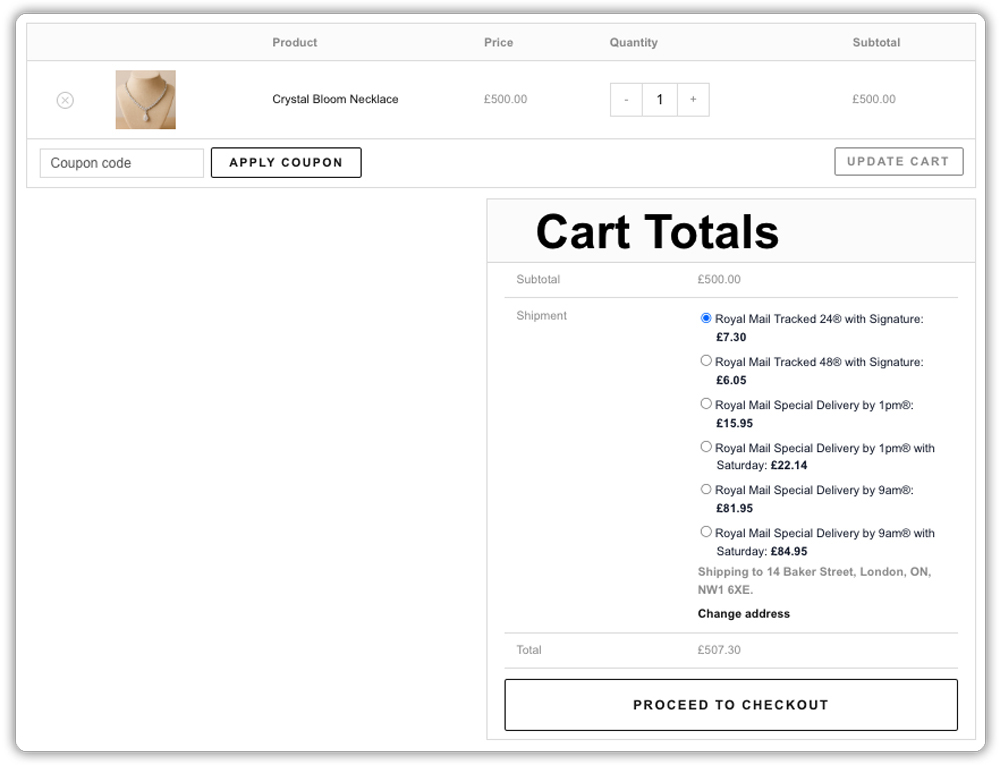This screenshot has height=765, width=1000.
Task: Choose Special Delivery by 1pm with Saturday
Action: 705,447
